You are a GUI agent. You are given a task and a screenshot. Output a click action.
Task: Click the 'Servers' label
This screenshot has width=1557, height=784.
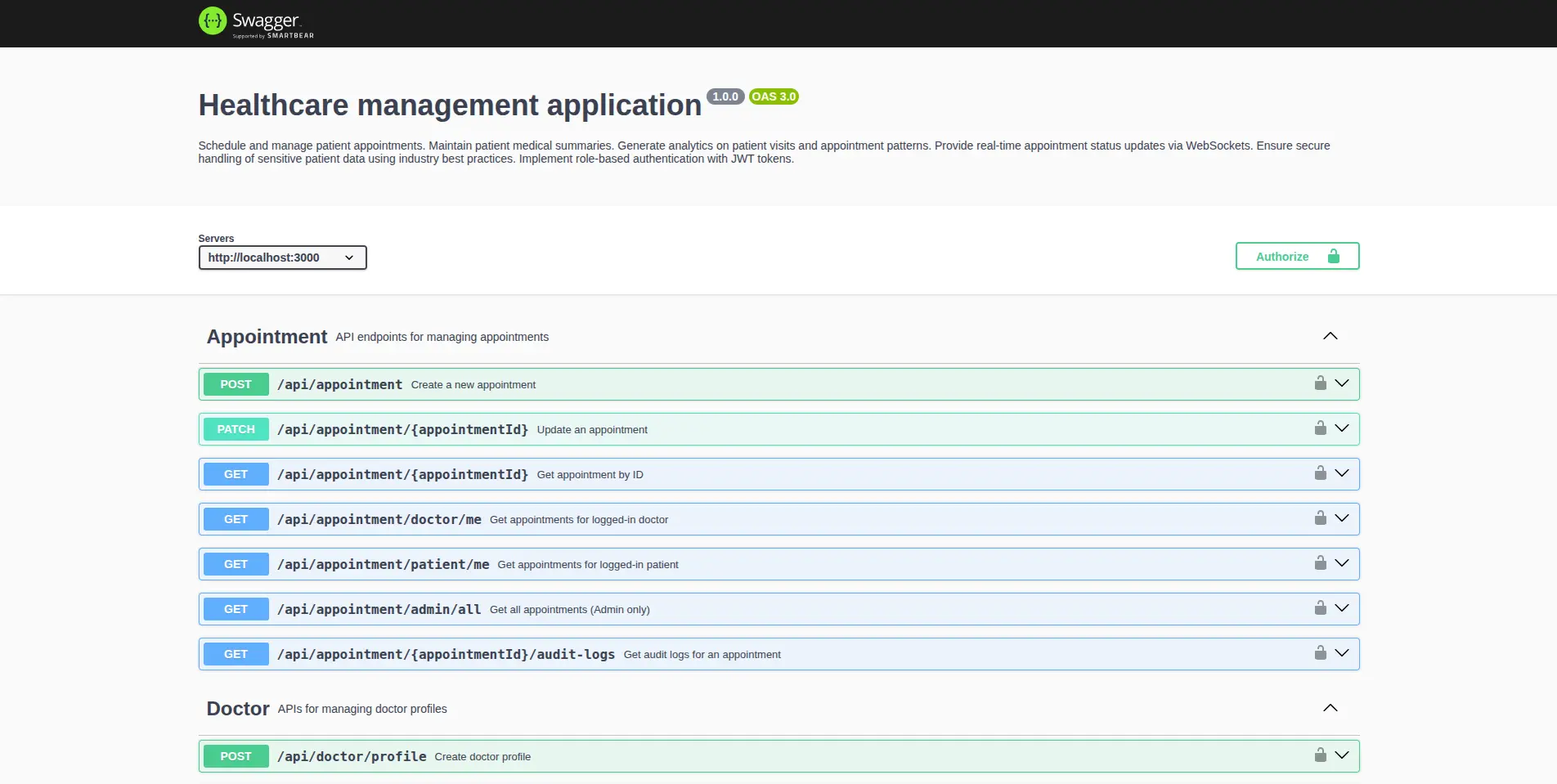coord(216,239)
